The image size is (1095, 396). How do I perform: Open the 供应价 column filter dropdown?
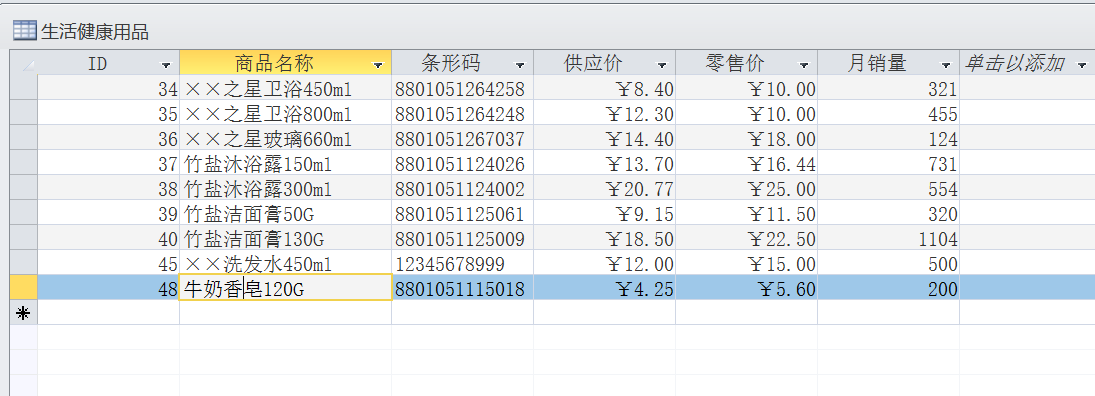pyautogui.click(x=662, y=65)
